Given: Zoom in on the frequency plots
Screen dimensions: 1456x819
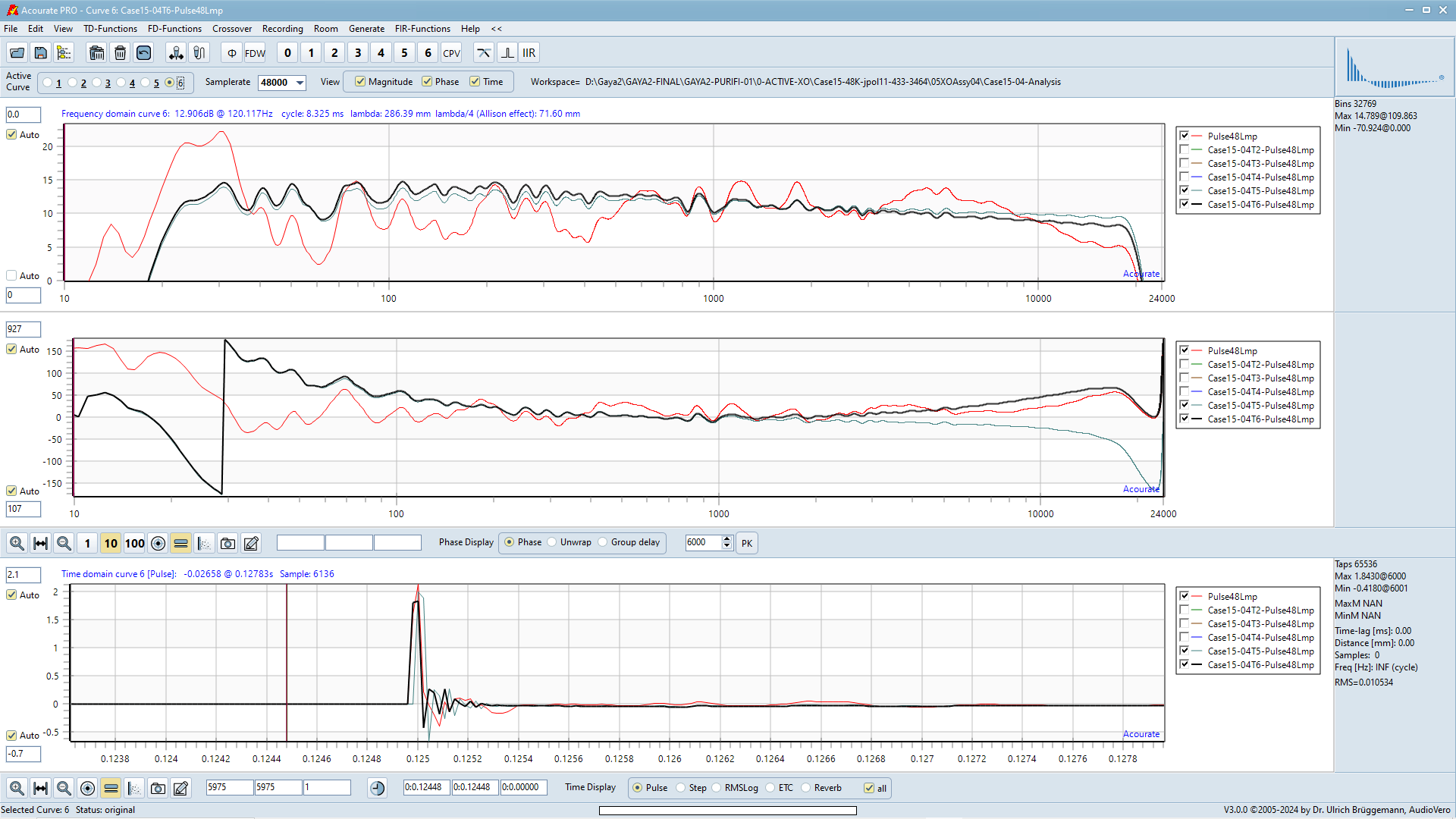Looking at the screenshot, I should pyautogui.click(x=17, y=543).
